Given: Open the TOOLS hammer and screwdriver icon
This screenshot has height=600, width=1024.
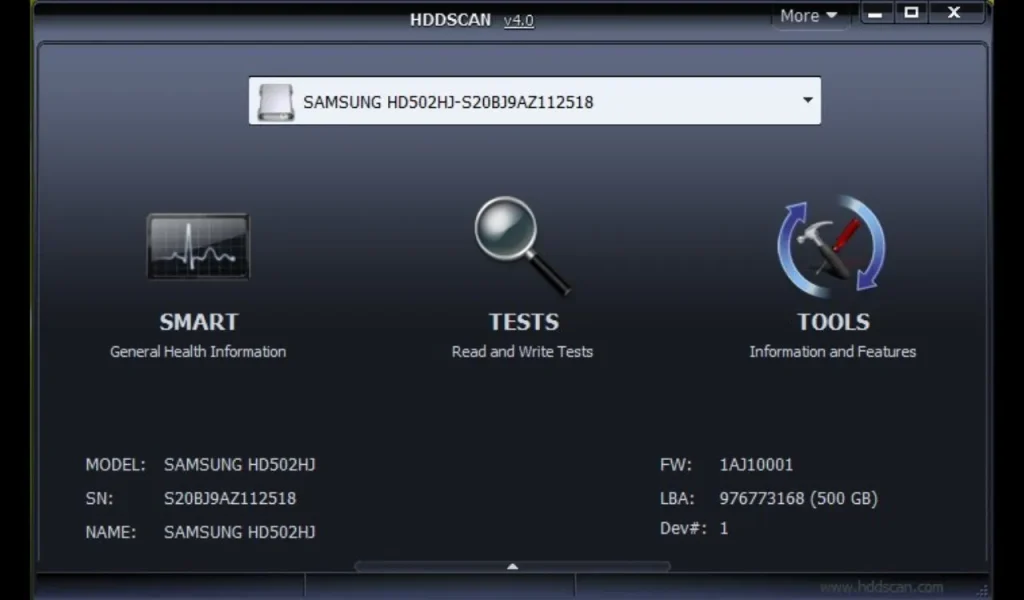Looking at the screenshot, I should pyautogui.click(x=831, y=246).
